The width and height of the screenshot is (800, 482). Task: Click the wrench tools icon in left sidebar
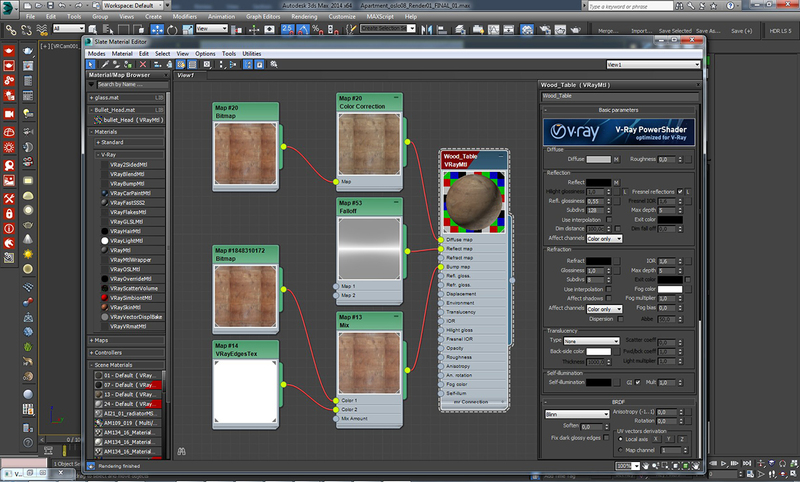[9, 198]
